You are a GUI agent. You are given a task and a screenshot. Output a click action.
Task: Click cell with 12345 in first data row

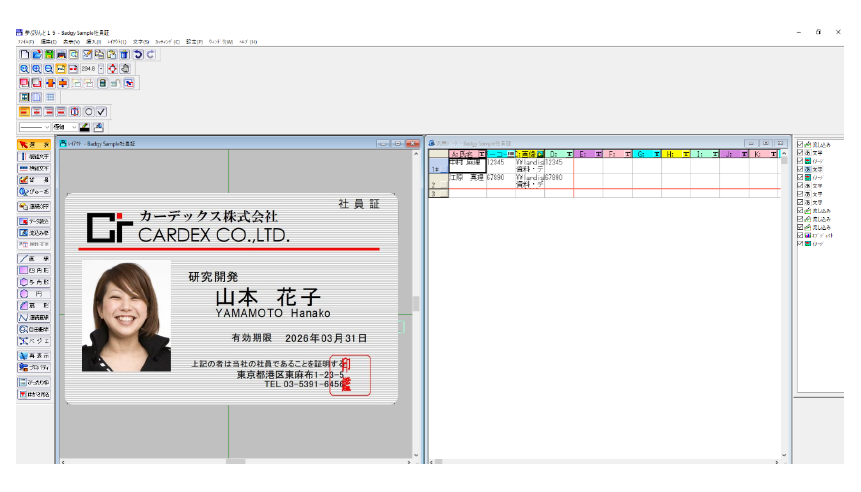coord(496,161)
